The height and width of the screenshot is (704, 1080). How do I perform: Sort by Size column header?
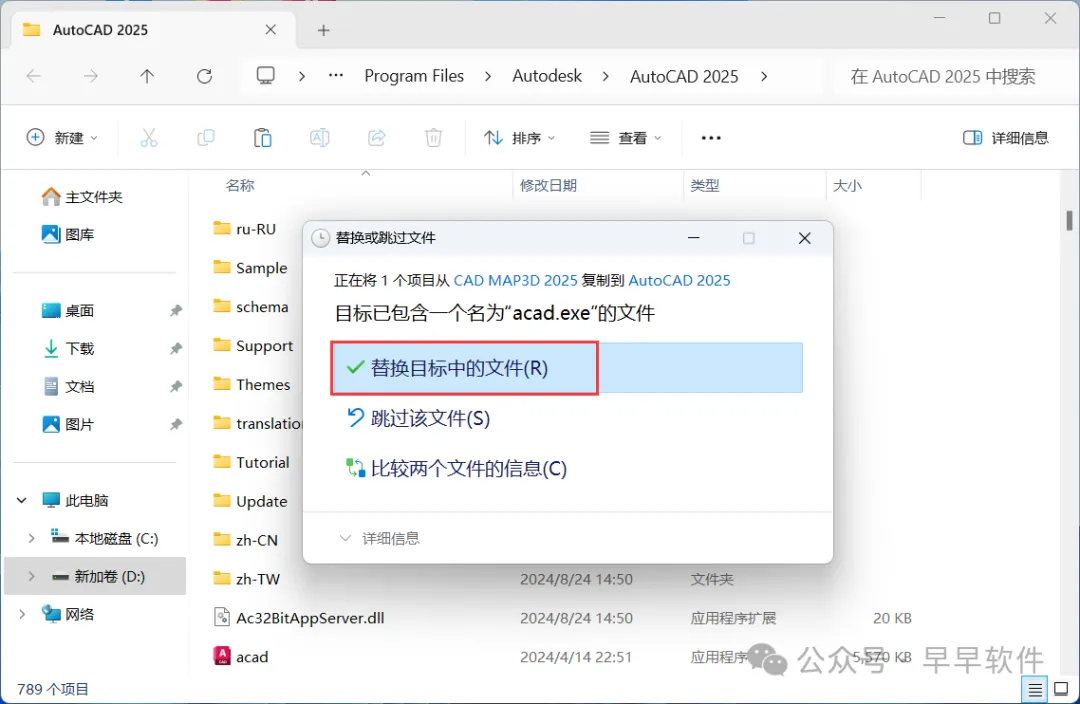pyautogui.click(x=847, y=185)
